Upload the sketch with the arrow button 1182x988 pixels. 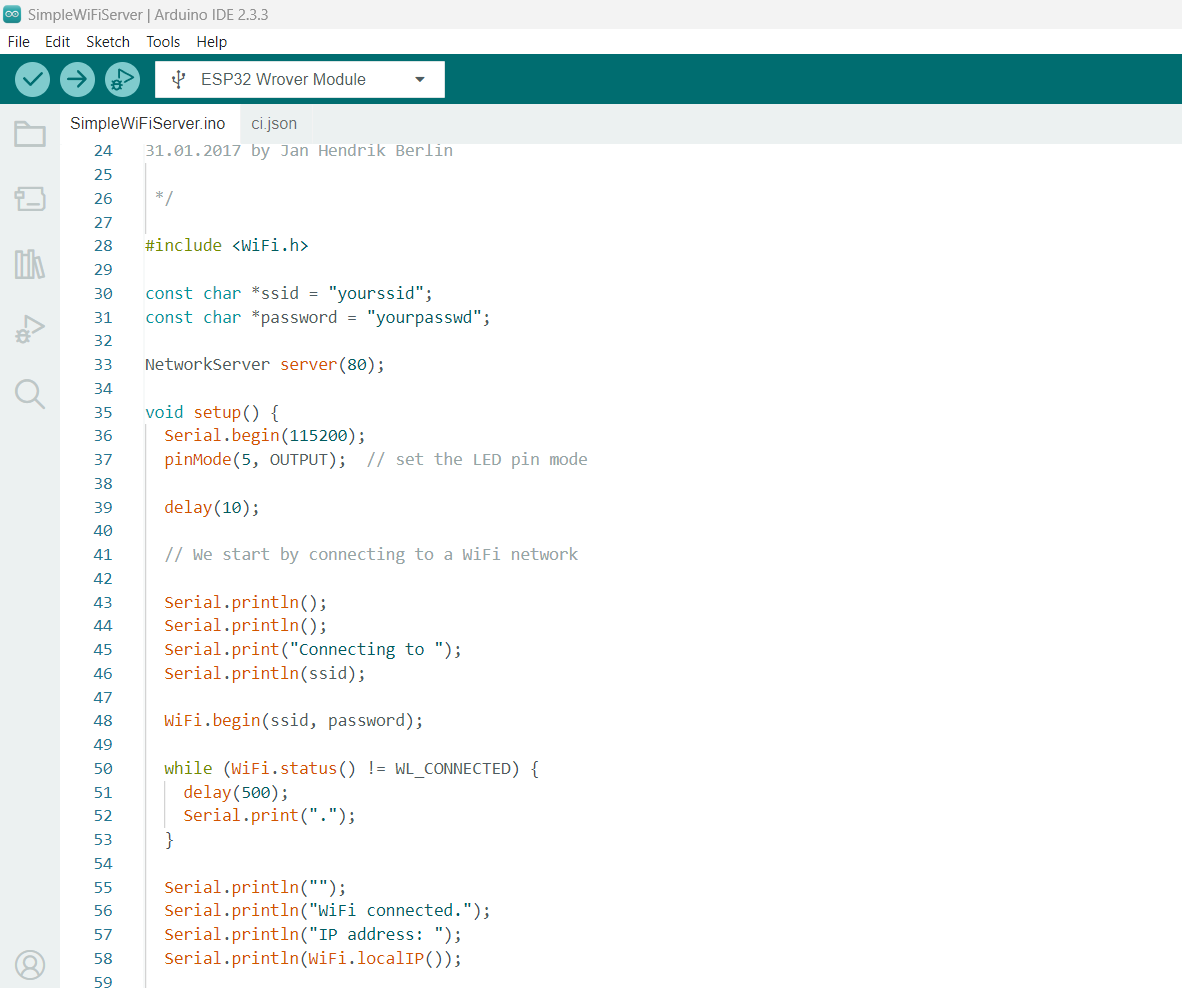tap(77, 79)
